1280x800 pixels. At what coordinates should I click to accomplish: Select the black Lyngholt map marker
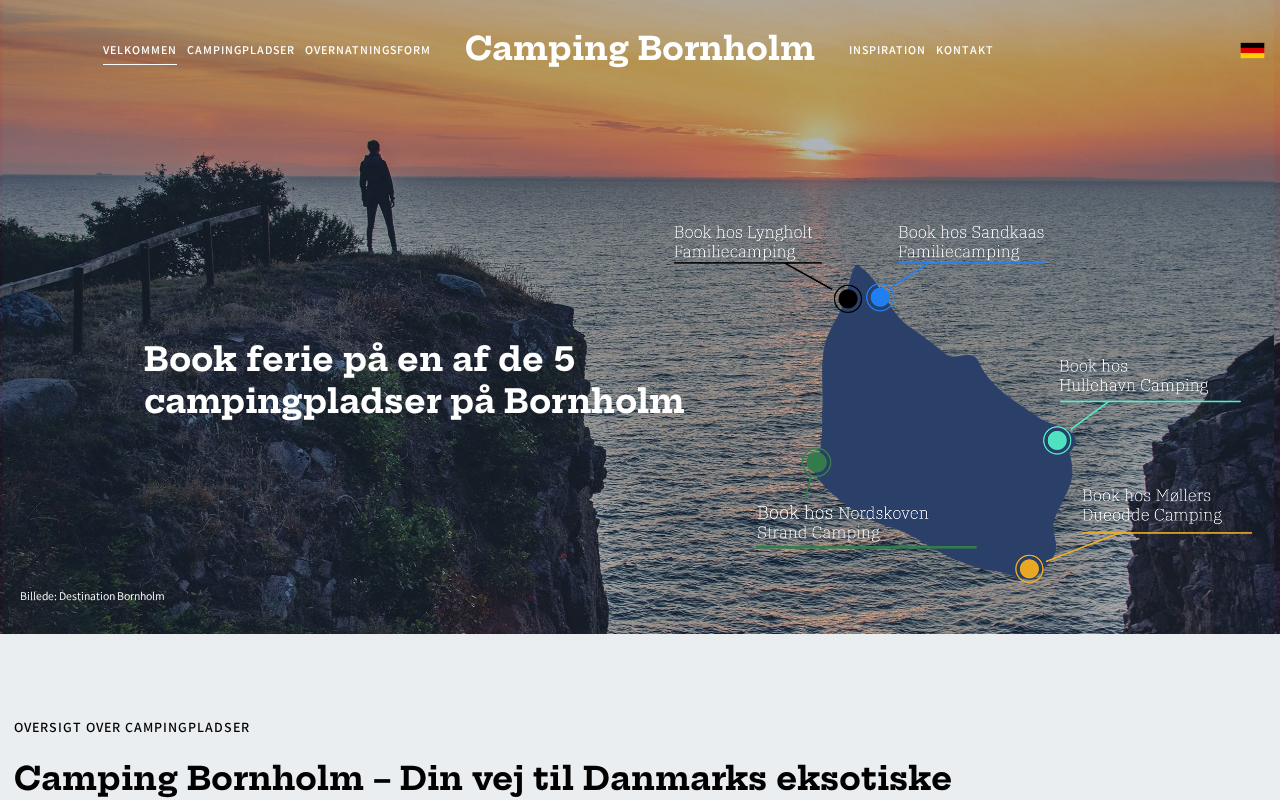(x=848, y=298)
